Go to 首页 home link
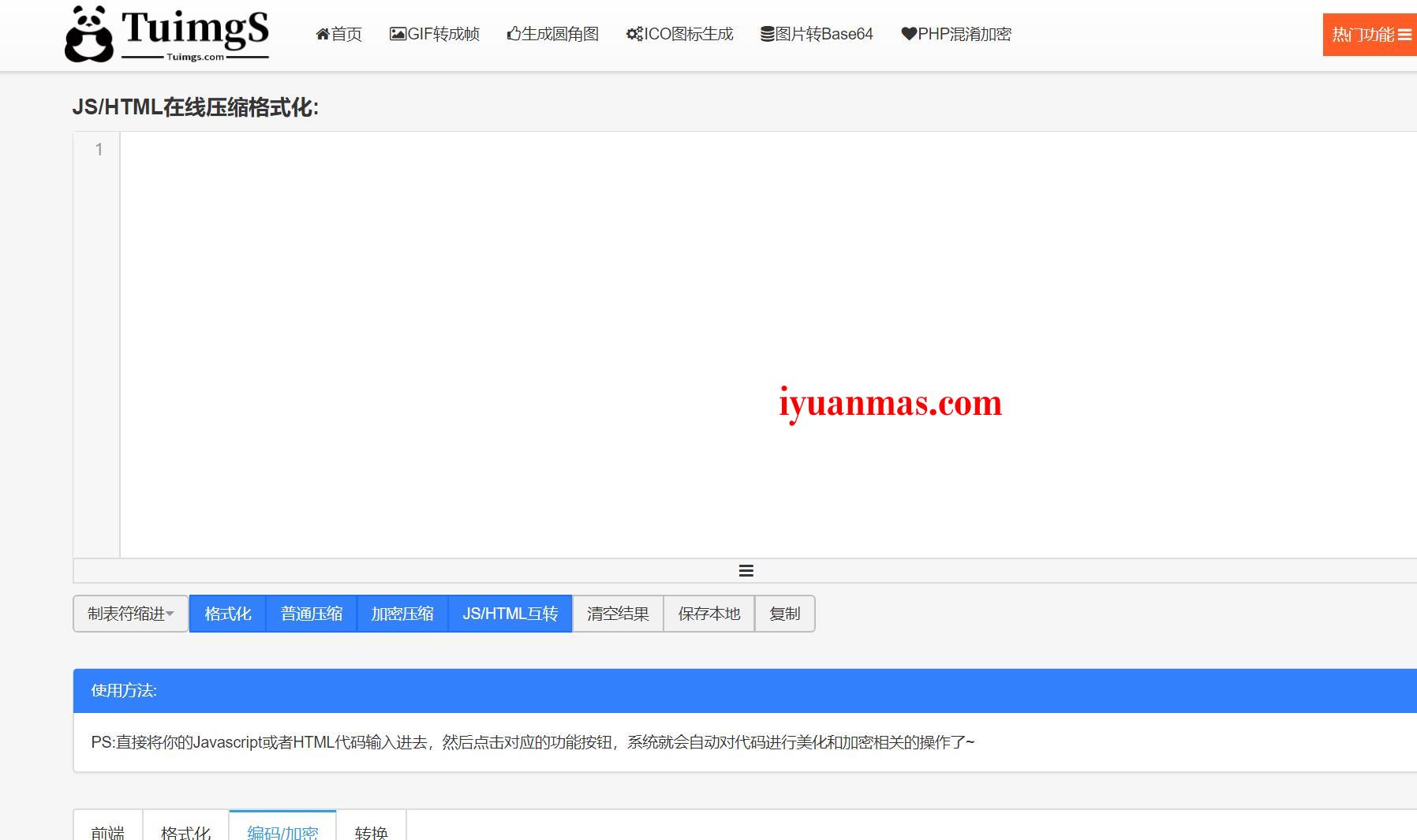This screenshot has width=1417, height=840. coord(338,34)
